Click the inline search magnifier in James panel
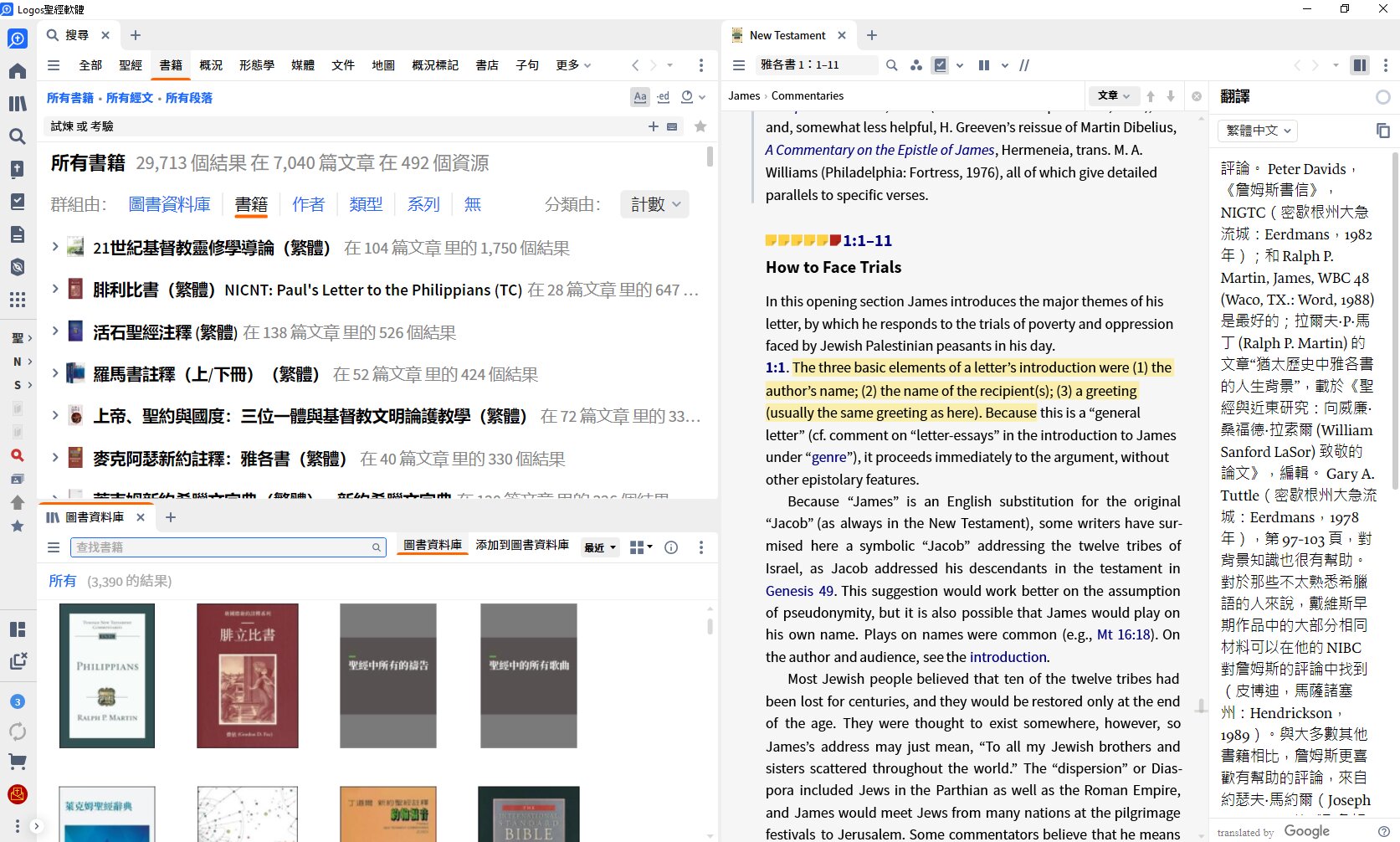 point(892,65)
